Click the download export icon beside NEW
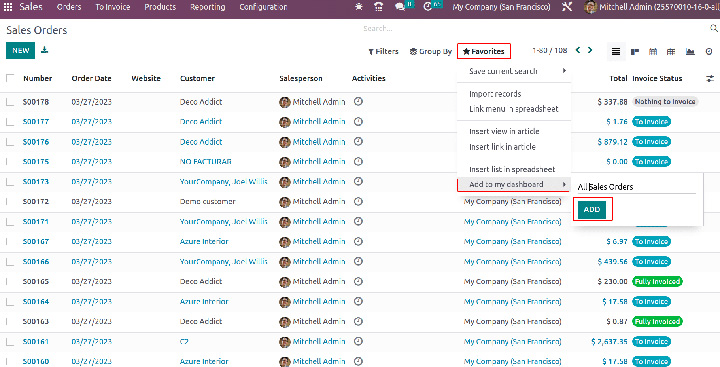The image size is (720, 367). point(45,50)
